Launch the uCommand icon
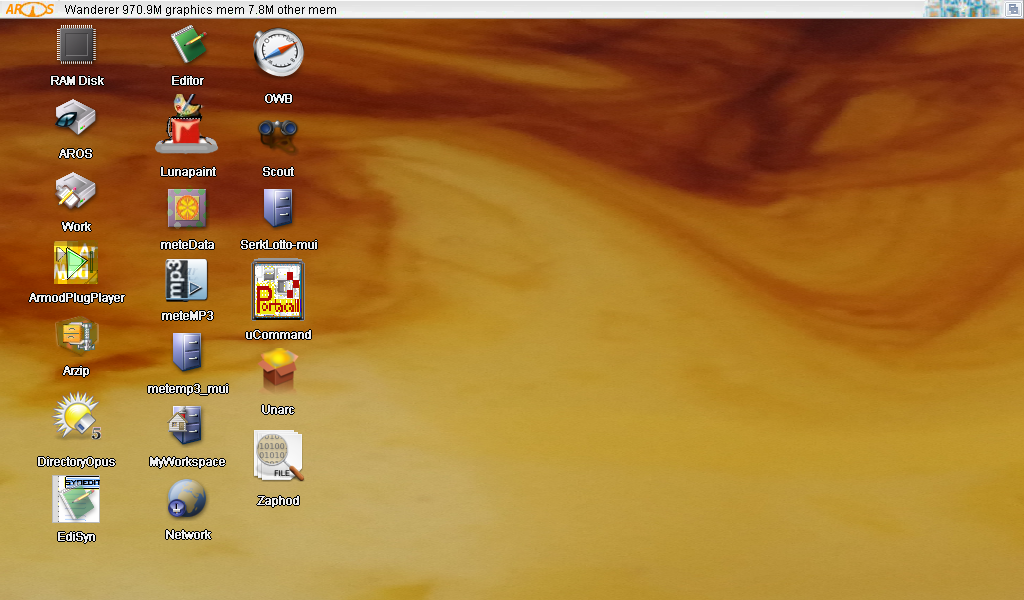1024x600 pixels. click(x=278, y=290)
